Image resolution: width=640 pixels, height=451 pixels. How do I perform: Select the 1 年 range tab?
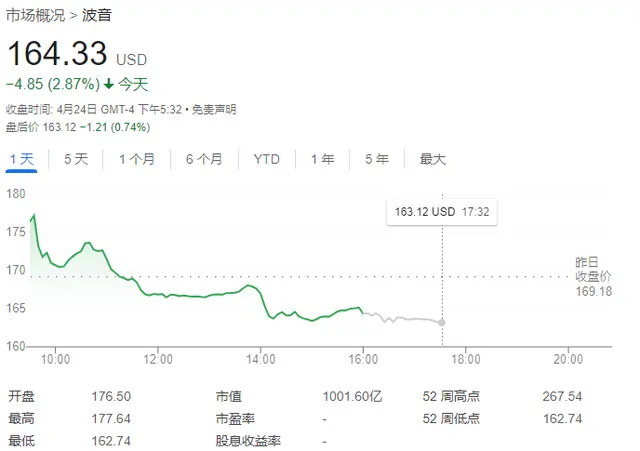(x=322, y=159)
